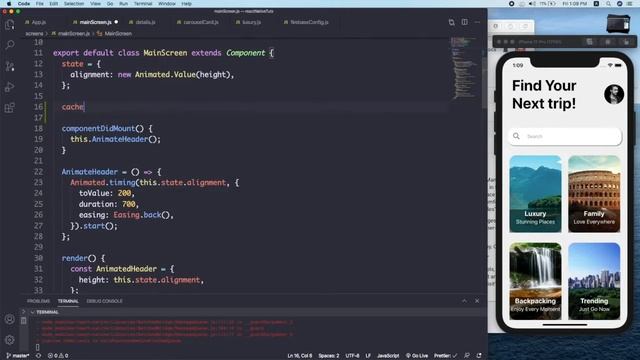Switch to the carouselCard.js editor tab
Viewport: 640px width, 360px height.
click(198, 22)
